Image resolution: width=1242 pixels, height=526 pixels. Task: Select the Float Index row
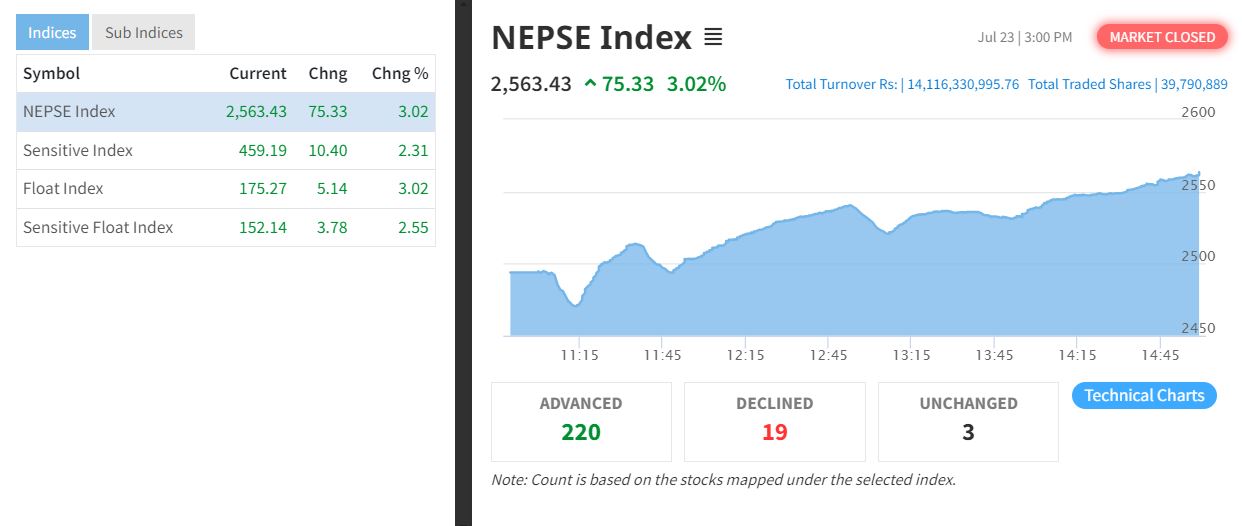coord(226,189)
